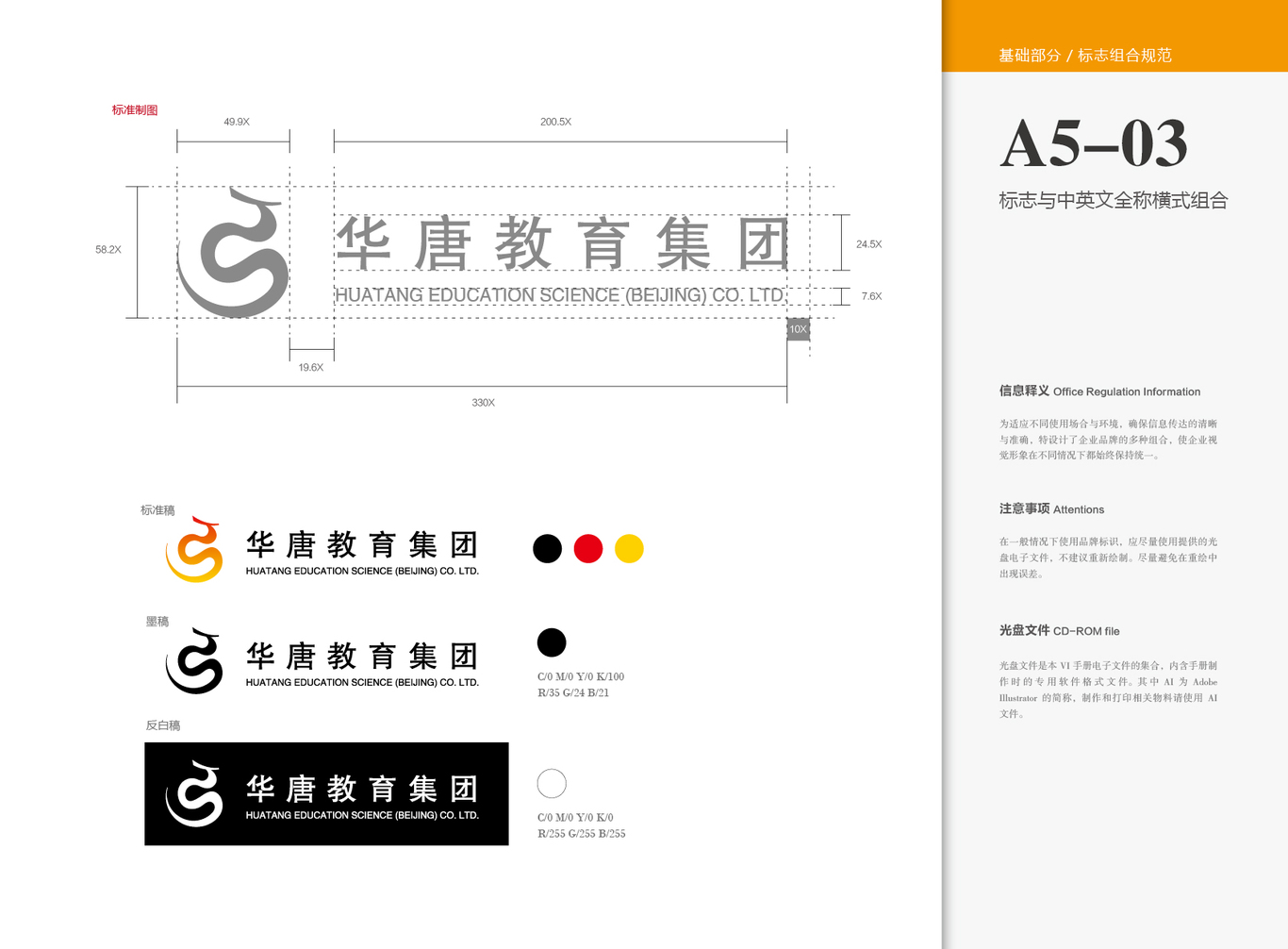Pick the yellow color swatch
This screenshot has height=949, width=1288.
(629, 548)
